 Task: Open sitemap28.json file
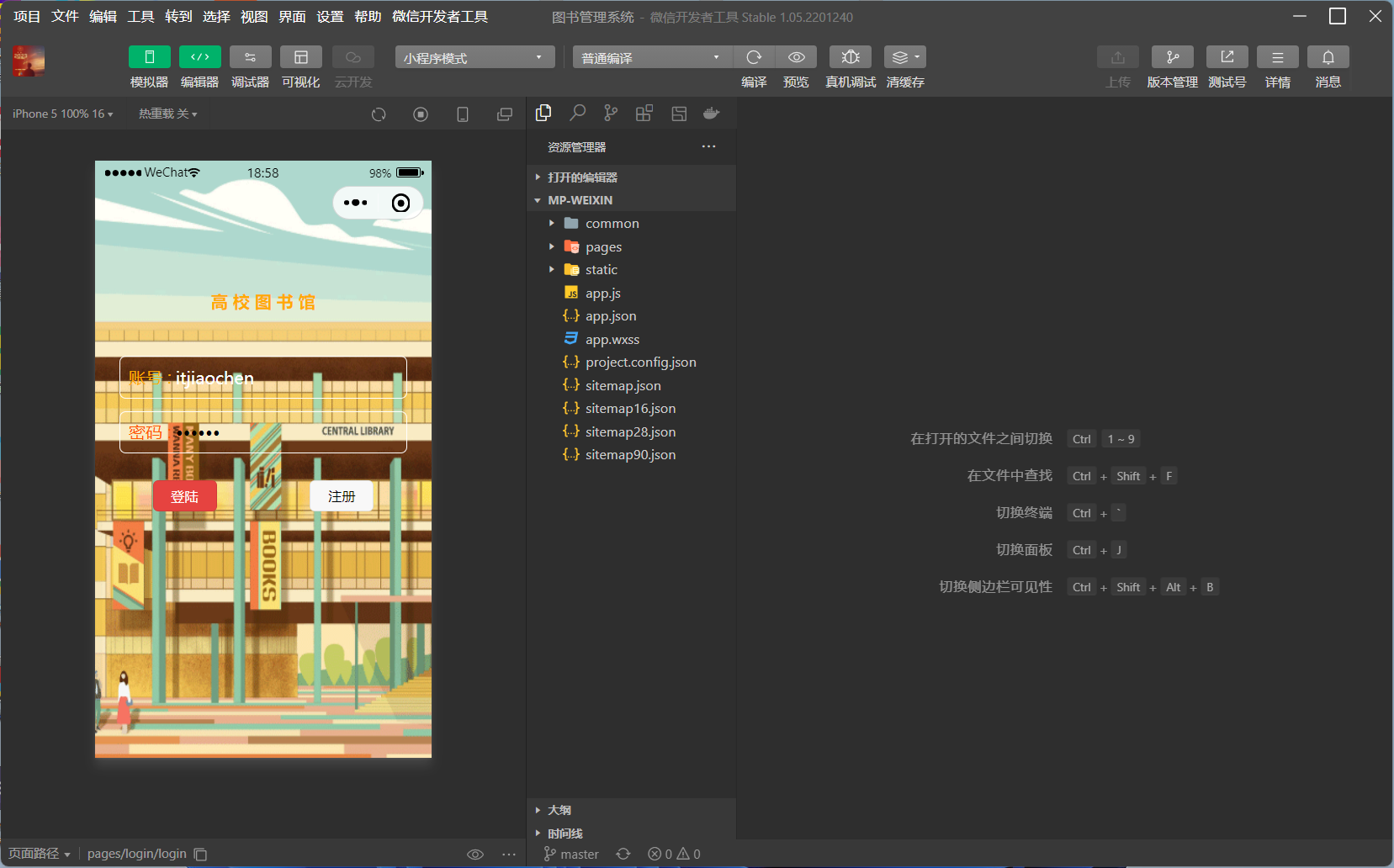(x=631, y=431)
